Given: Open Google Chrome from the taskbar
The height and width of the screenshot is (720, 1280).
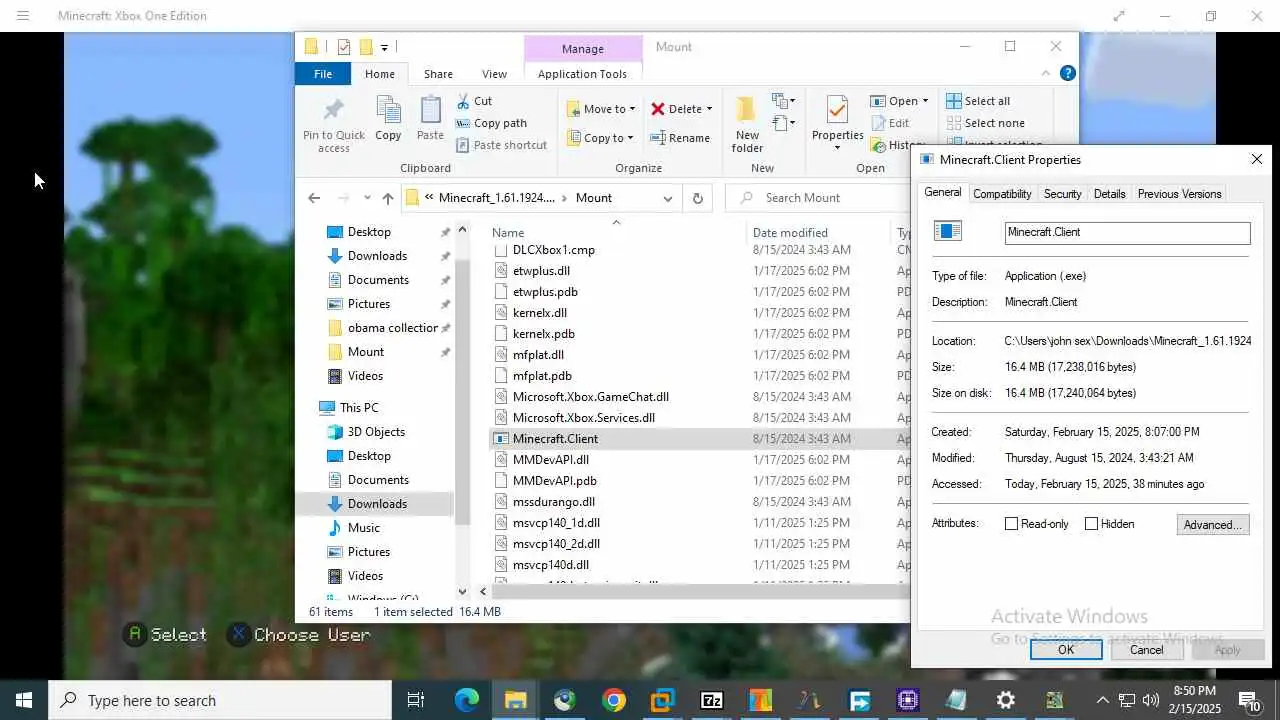Looking at the screenshot, I should pyautogui.click(x=614, y=700).
